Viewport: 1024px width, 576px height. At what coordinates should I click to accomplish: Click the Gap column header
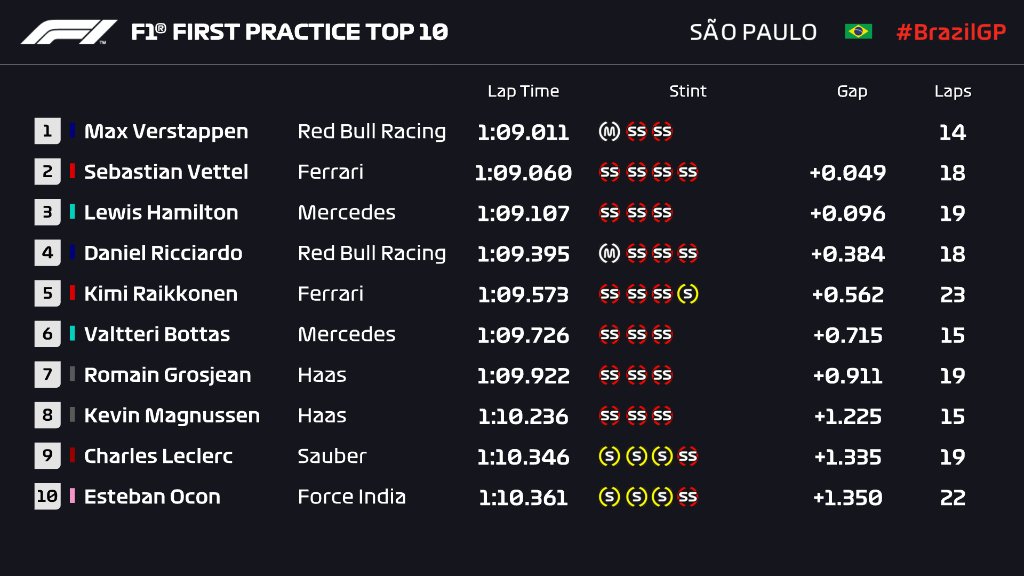pos(852,91)
